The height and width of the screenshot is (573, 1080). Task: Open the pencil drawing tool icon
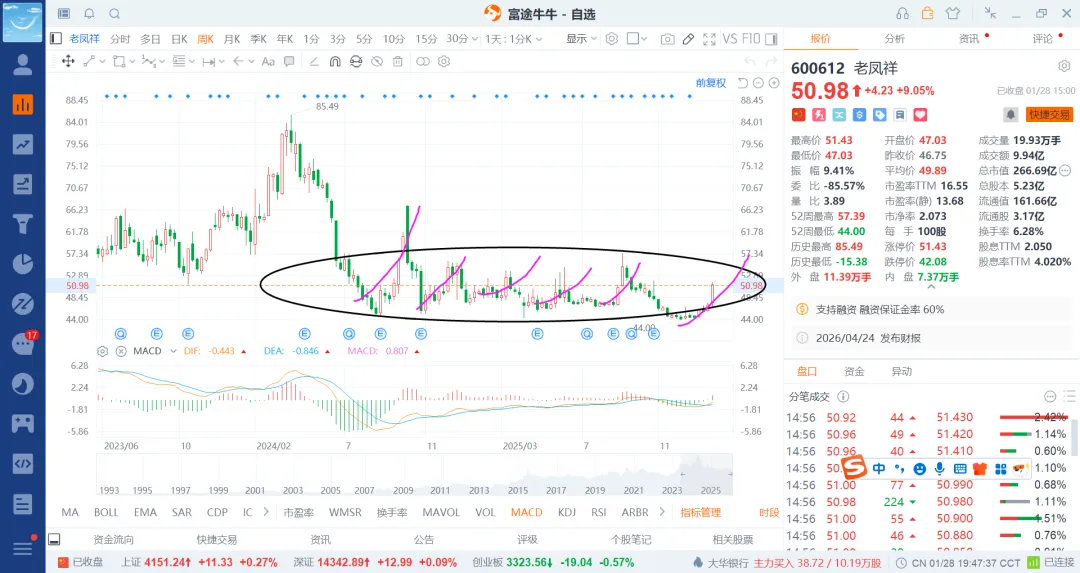pos(688,39)
